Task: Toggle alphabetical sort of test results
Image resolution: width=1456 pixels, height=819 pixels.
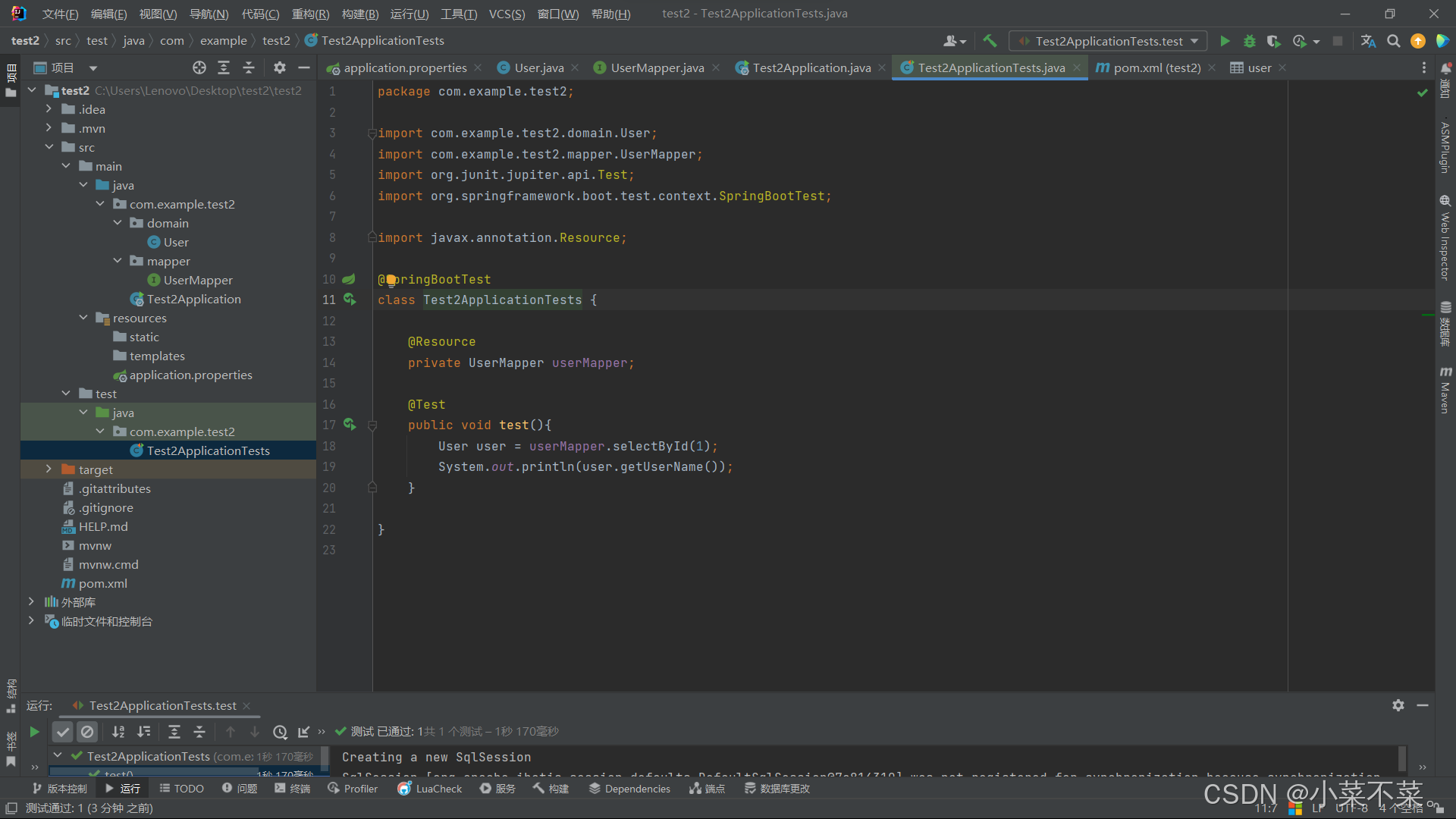Action: (118, 732)
